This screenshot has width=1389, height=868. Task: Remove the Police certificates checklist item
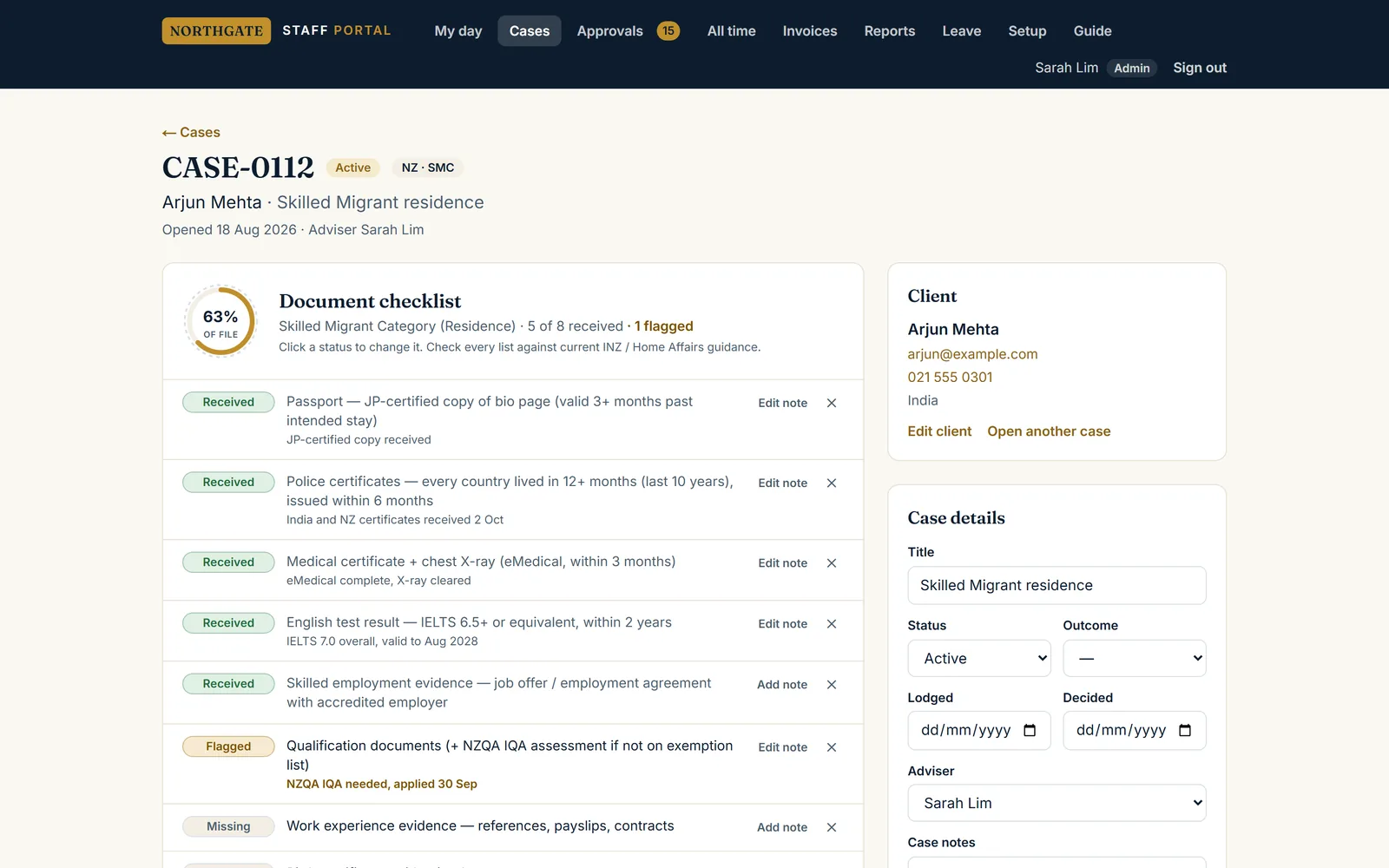(x=832, y=483)
